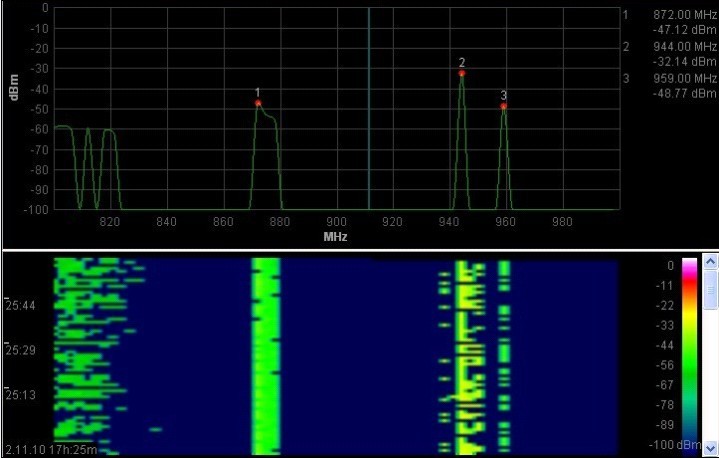Click the 25:29 waterfall time label
This screenshot has width=719, height=458.
pyautogui.click(x=20, y=350)
